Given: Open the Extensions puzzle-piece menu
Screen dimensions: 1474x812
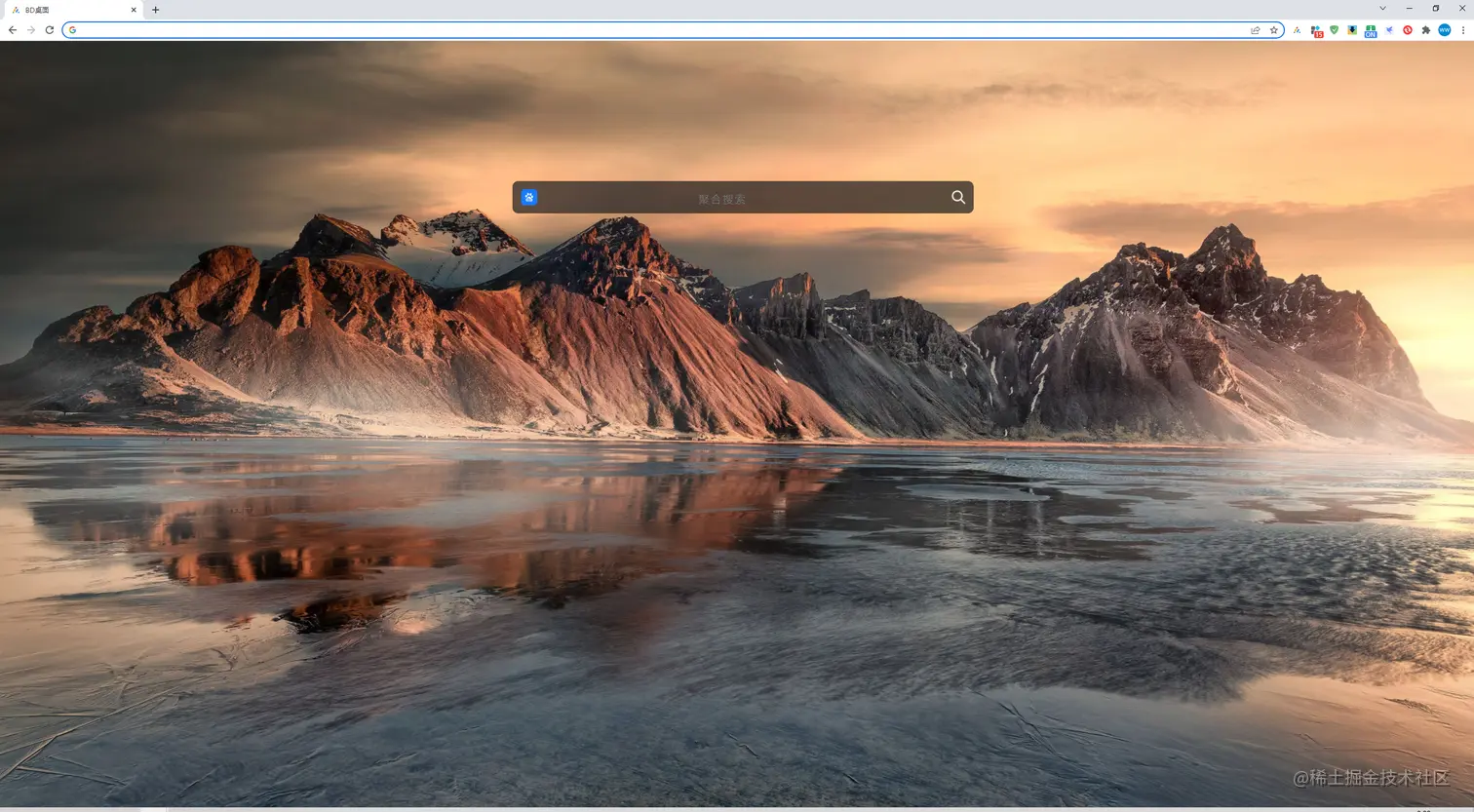Looking at the screenshot, I should coord(1426,30).
